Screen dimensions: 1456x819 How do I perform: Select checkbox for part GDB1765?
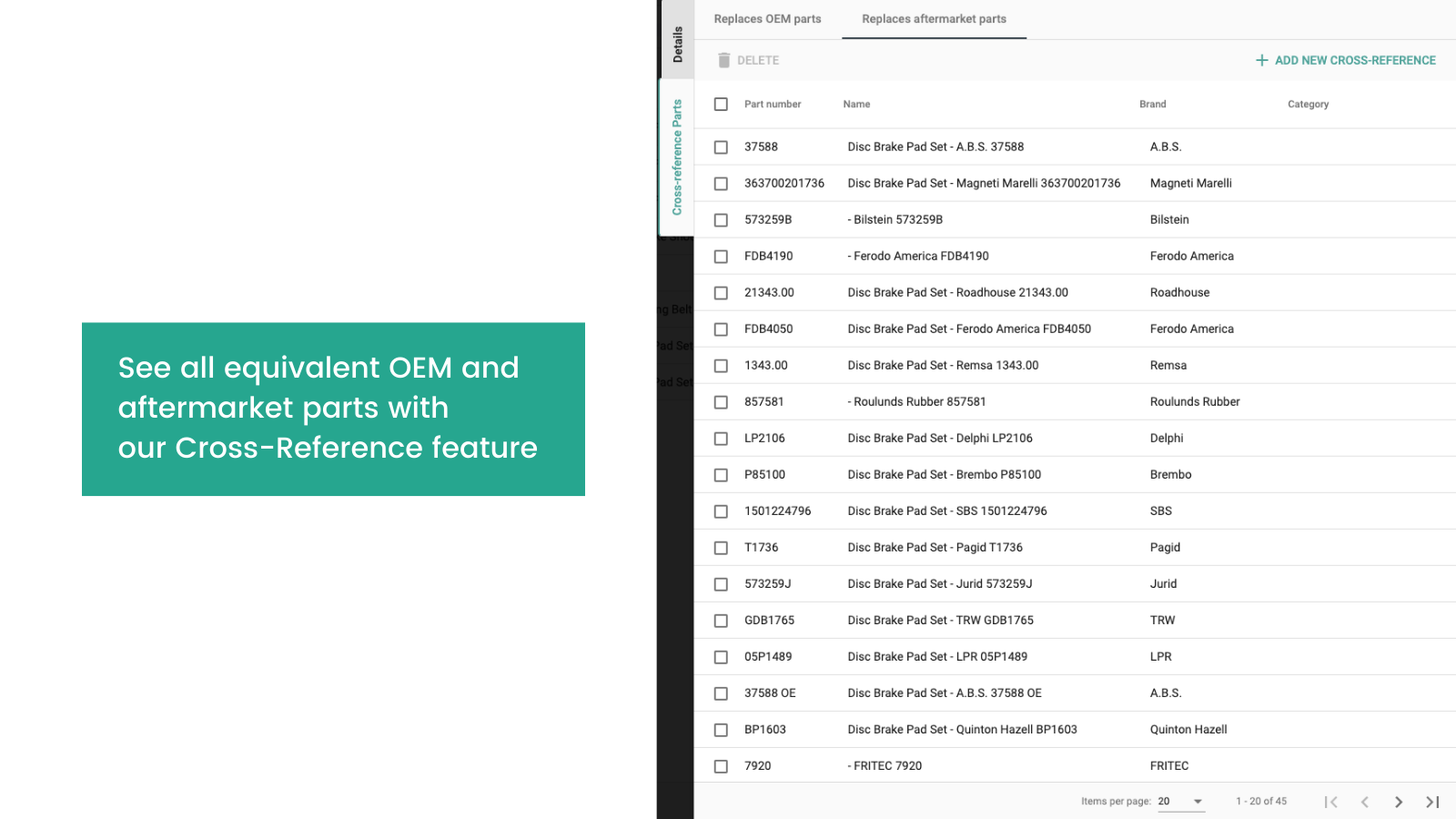point(721,620)
